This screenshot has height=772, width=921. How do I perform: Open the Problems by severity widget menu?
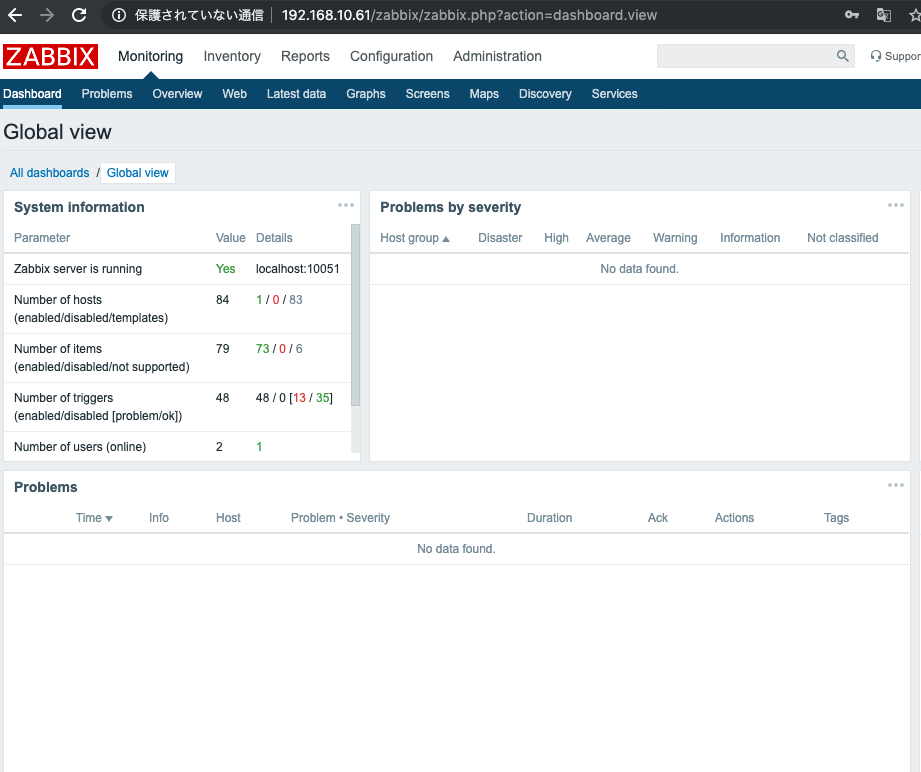pos(895,205)
